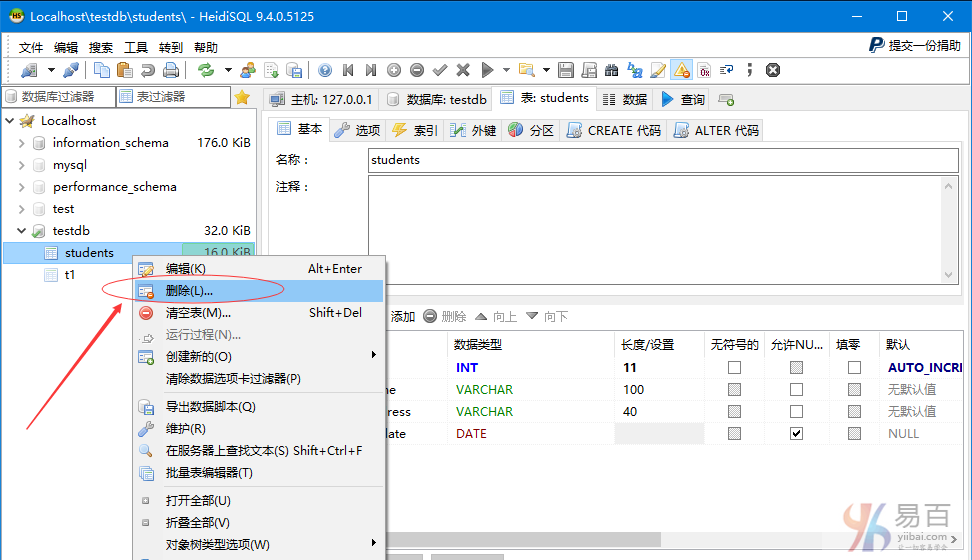Open the user manager icon
This screenshot has height=560, width=972.
(x=247, y=70)
